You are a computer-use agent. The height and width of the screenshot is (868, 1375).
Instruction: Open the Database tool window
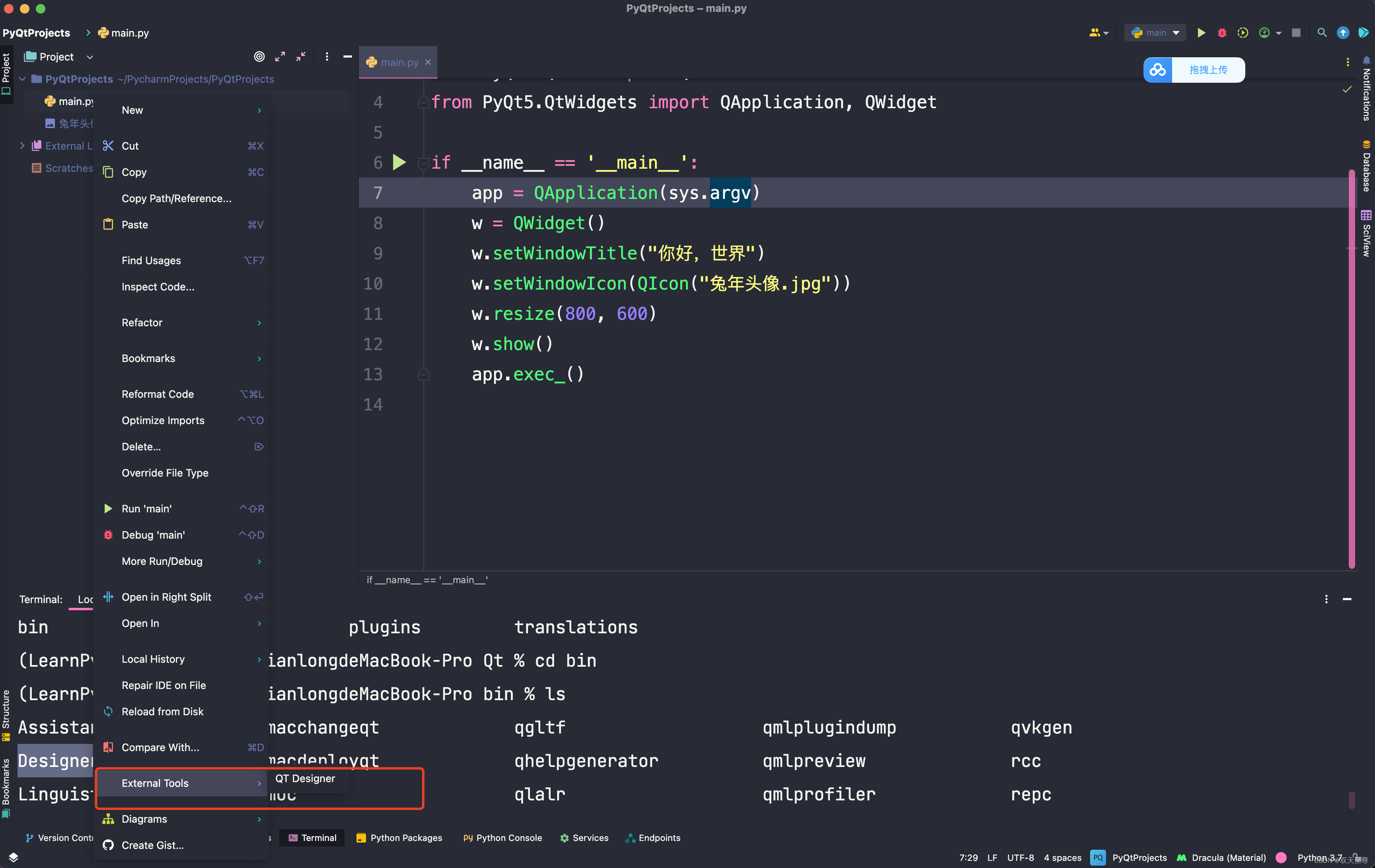tap(1366, 165)
